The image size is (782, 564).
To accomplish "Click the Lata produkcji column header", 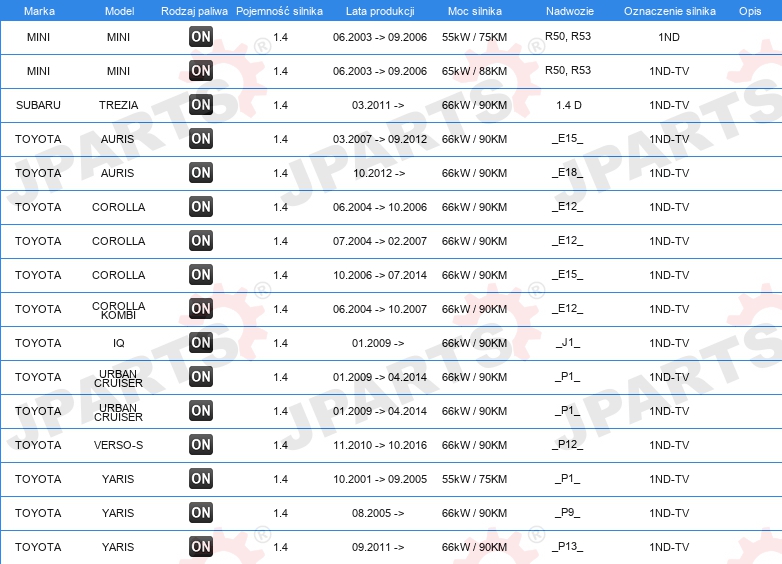I will (380, 11).
